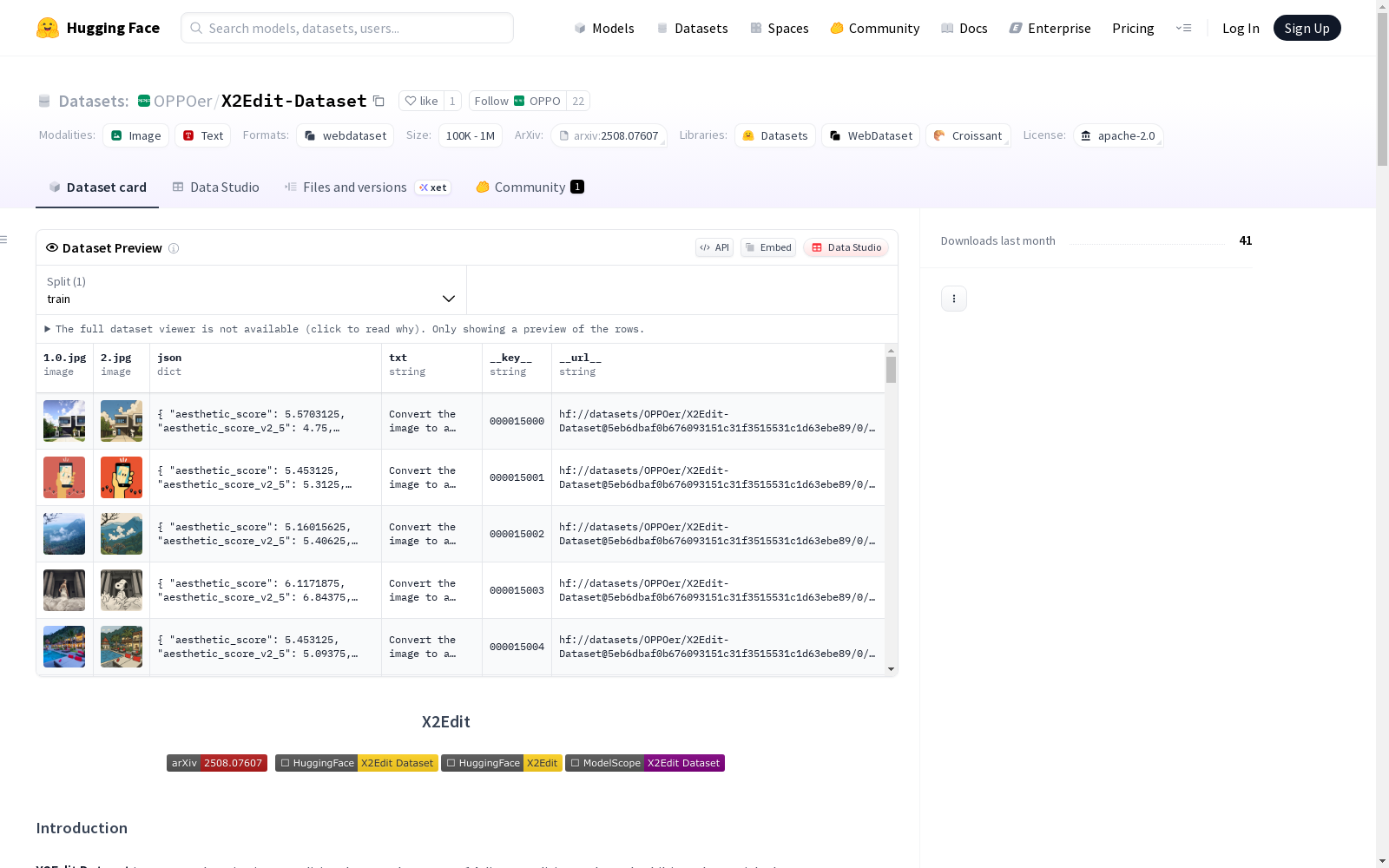Click the info icon beside Dataset Preview

174,248
